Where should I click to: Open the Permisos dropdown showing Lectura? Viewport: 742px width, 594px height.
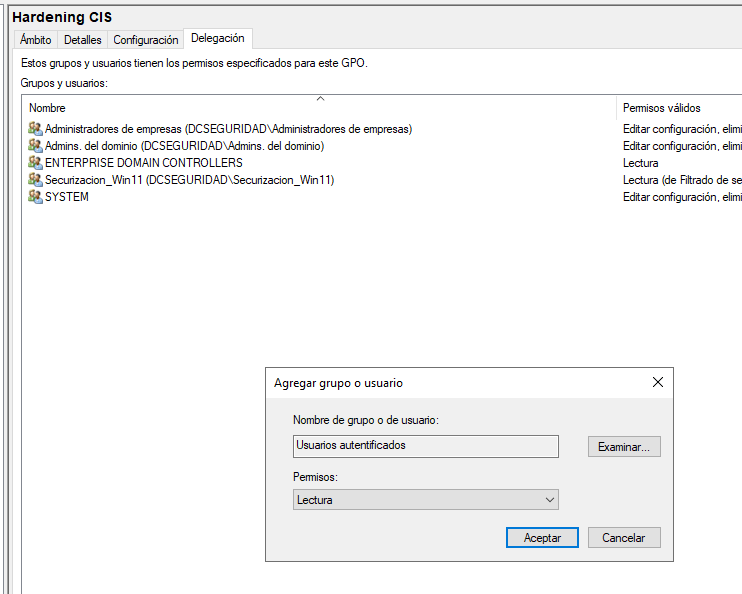426,500
